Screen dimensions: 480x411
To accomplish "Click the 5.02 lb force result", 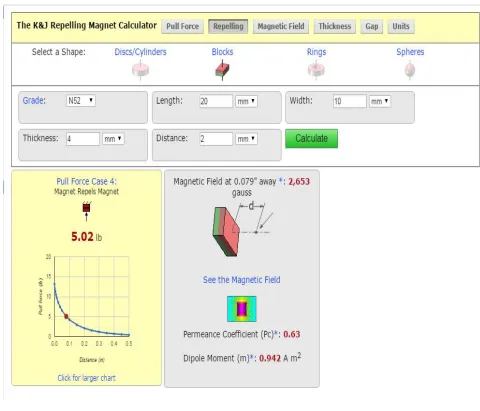I will point(86,237).
